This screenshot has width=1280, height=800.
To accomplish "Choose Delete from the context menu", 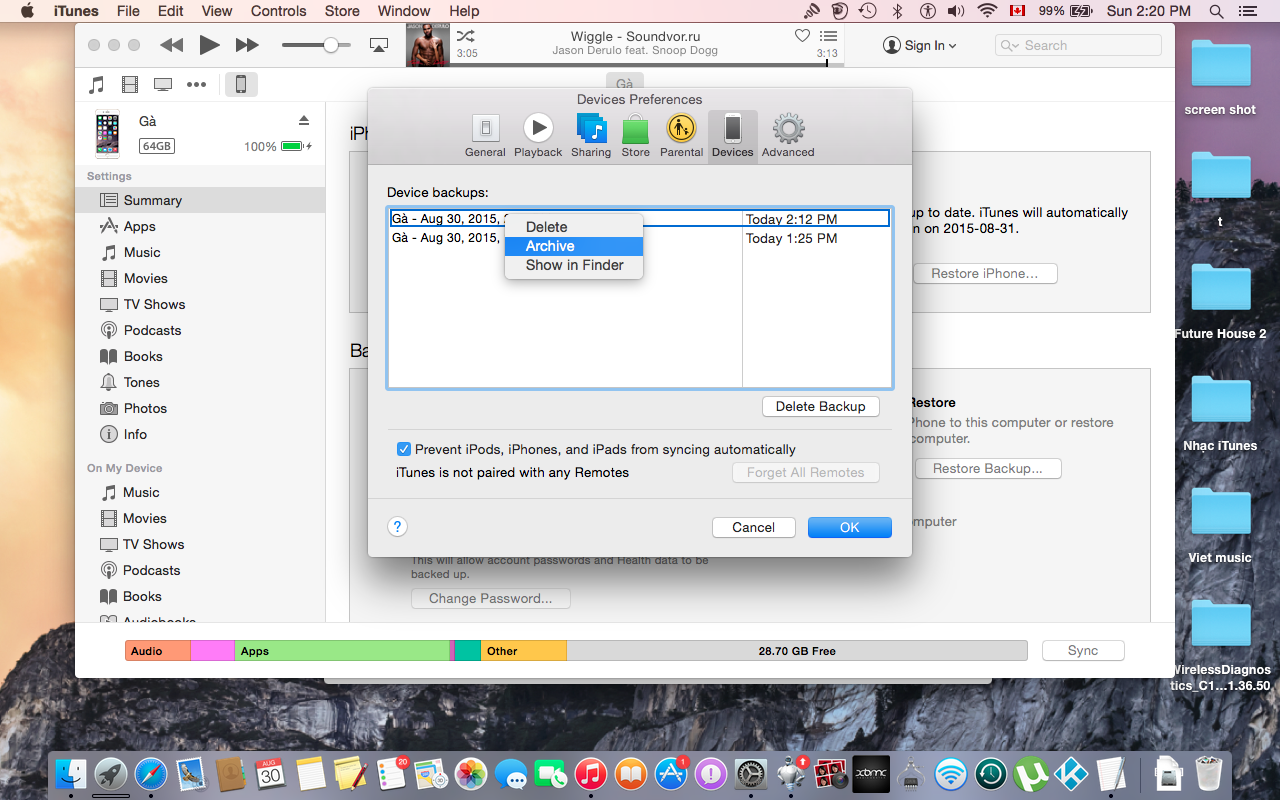I will tap(574, 227).
